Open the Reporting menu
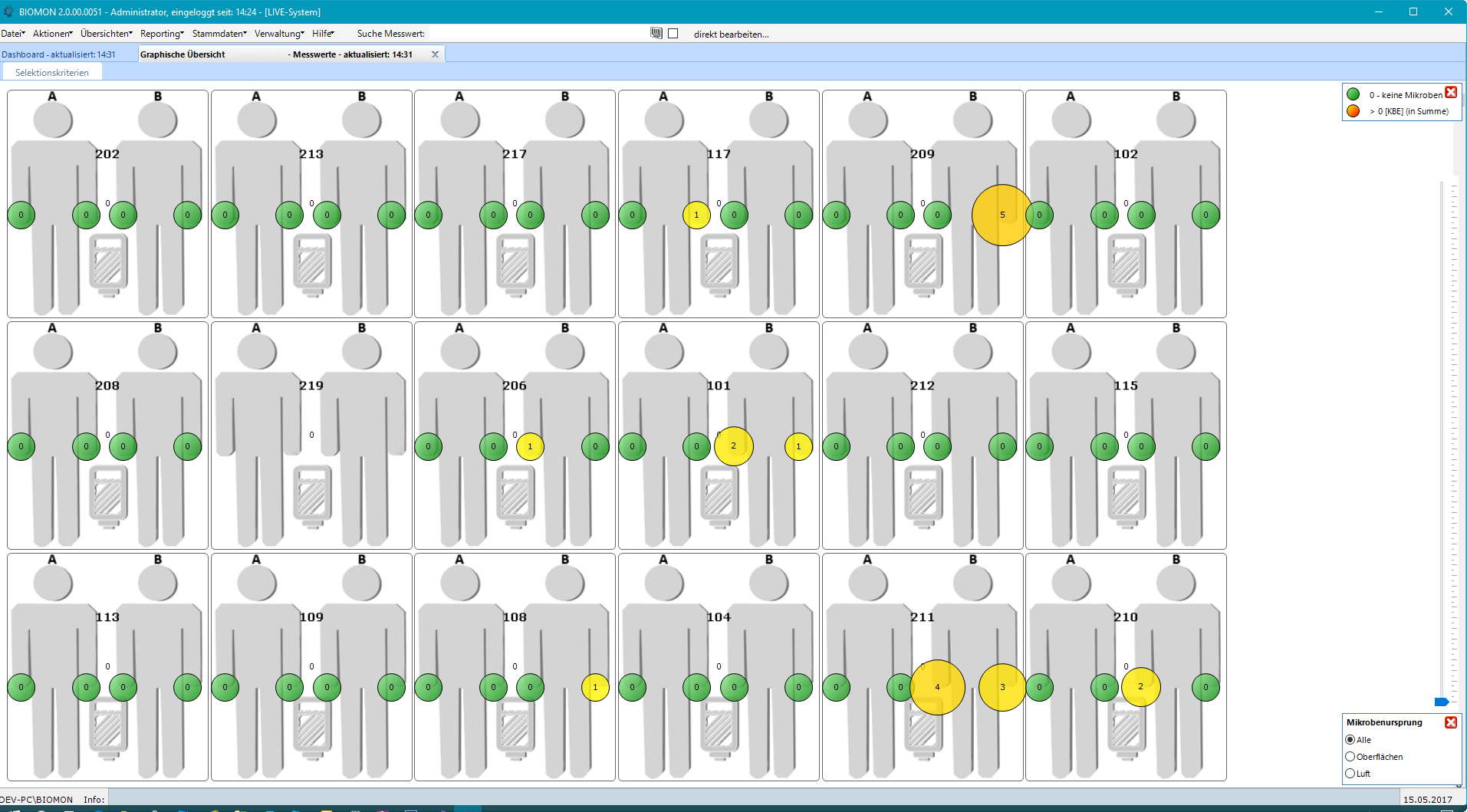 162,34
